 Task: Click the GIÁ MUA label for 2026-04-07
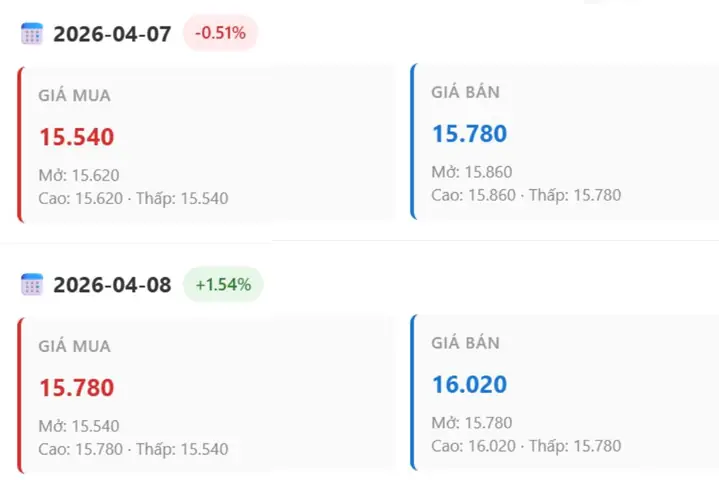tap(75, 95)
